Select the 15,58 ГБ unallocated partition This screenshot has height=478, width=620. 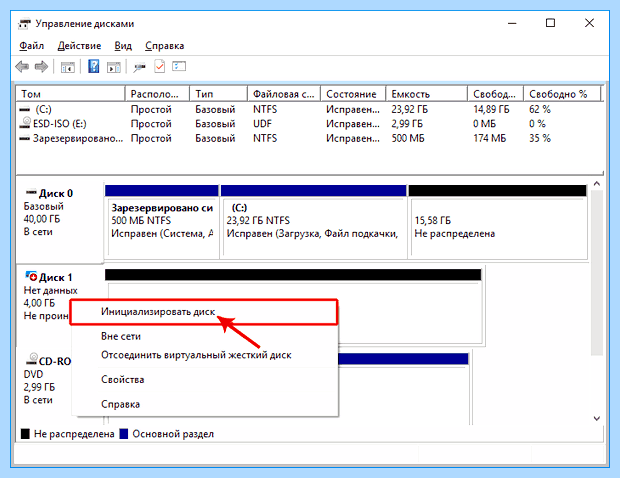click(498, 222)
